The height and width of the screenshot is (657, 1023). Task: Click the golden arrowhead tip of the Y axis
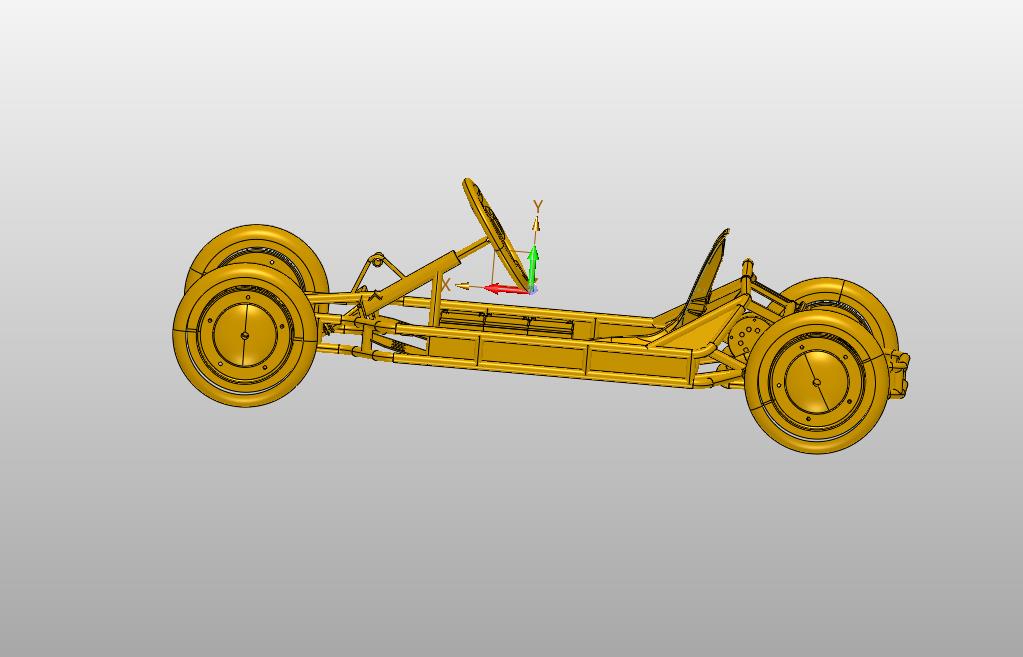pos(536,224)
